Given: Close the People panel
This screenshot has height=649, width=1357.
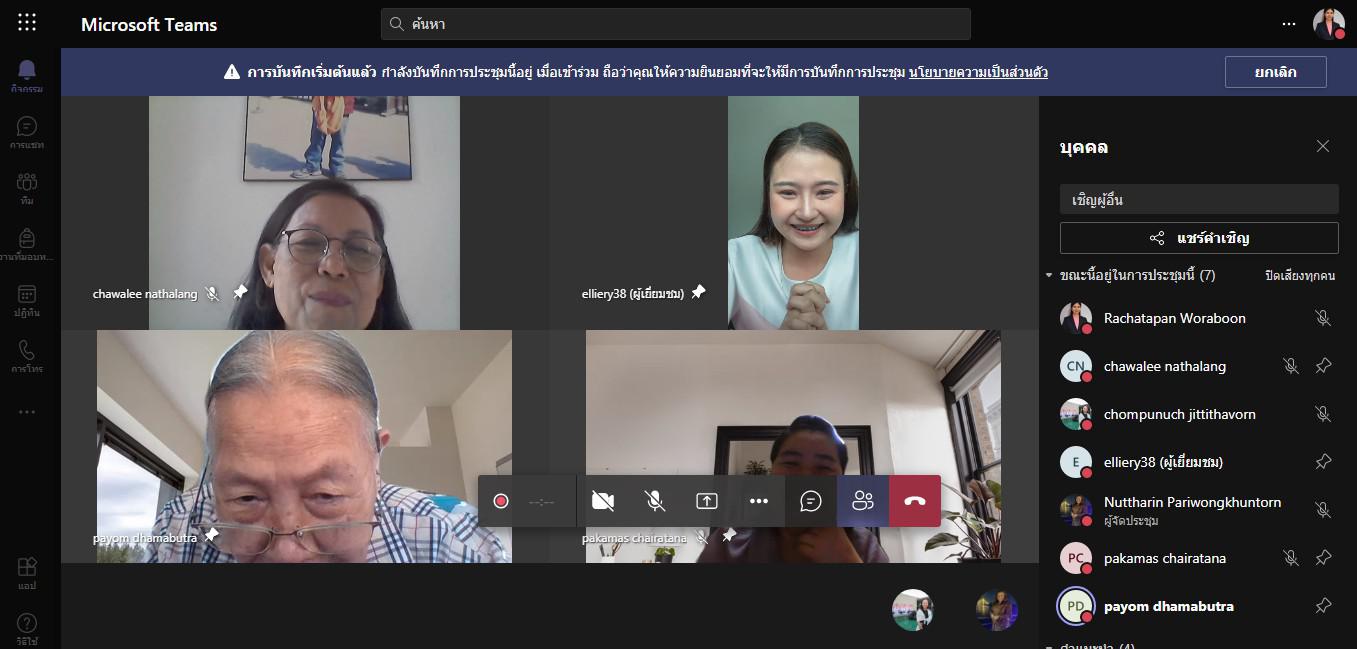Looking at the screenshot, I should [x=1323, y=146].
